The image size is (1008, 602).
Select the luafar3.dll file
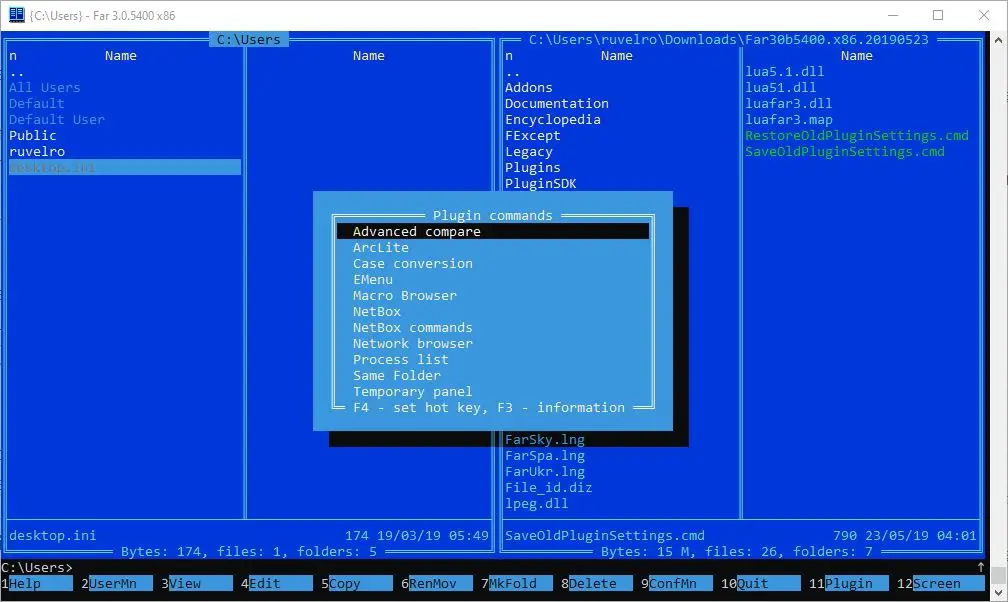pos(789,104)
